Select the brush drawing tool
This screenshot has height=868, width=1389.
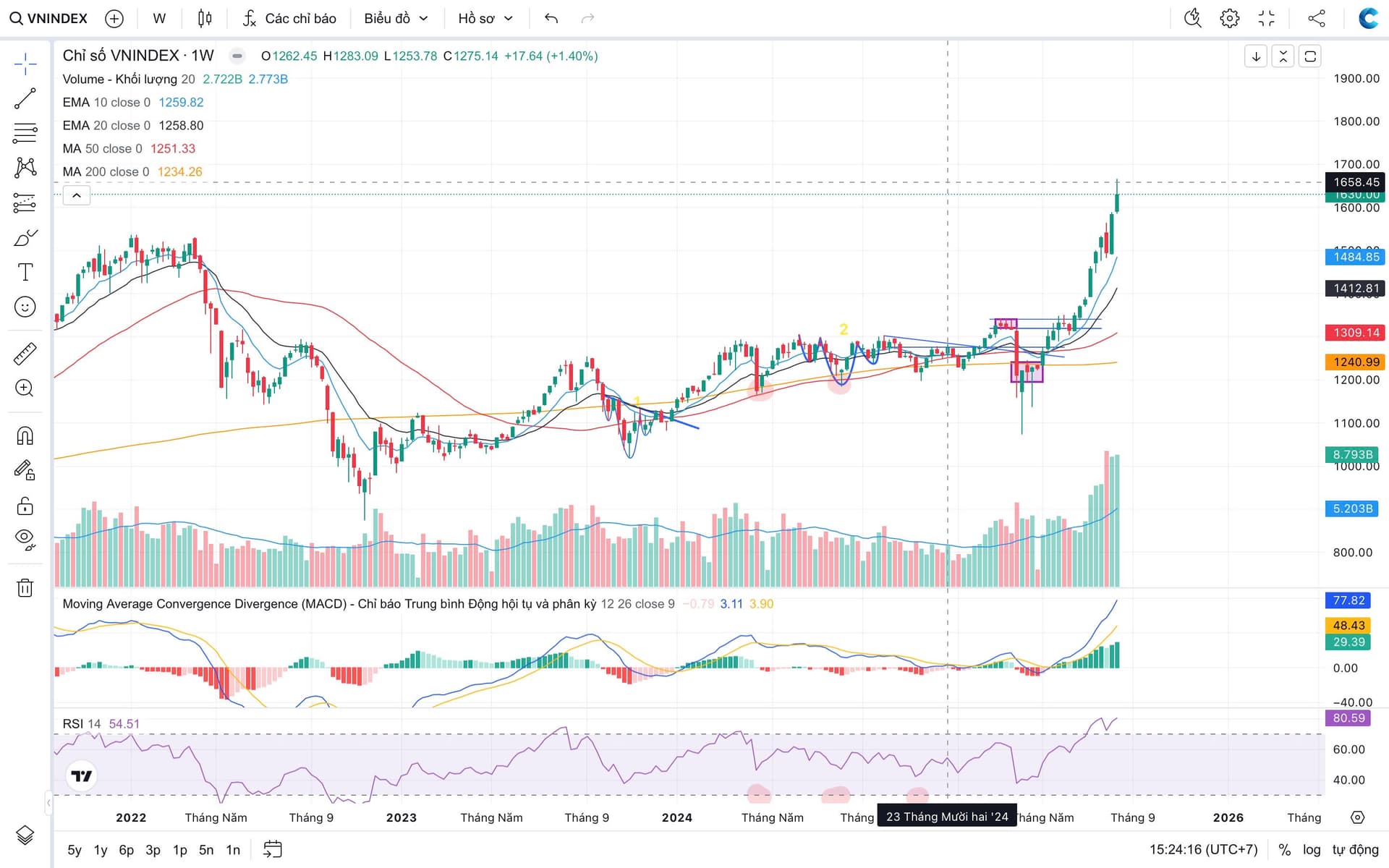pyautogui.click(x=25, y=238)
